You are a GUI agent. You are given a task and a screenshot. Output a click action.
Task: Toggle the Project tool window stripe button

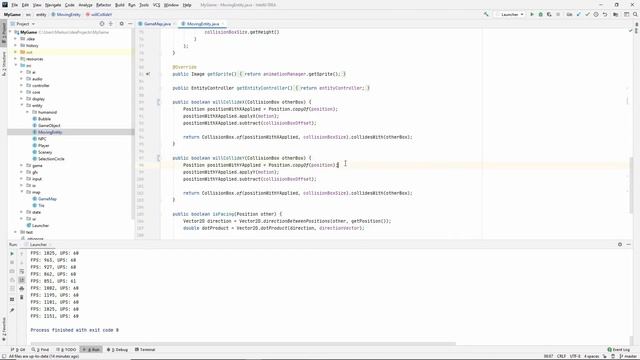4,33
